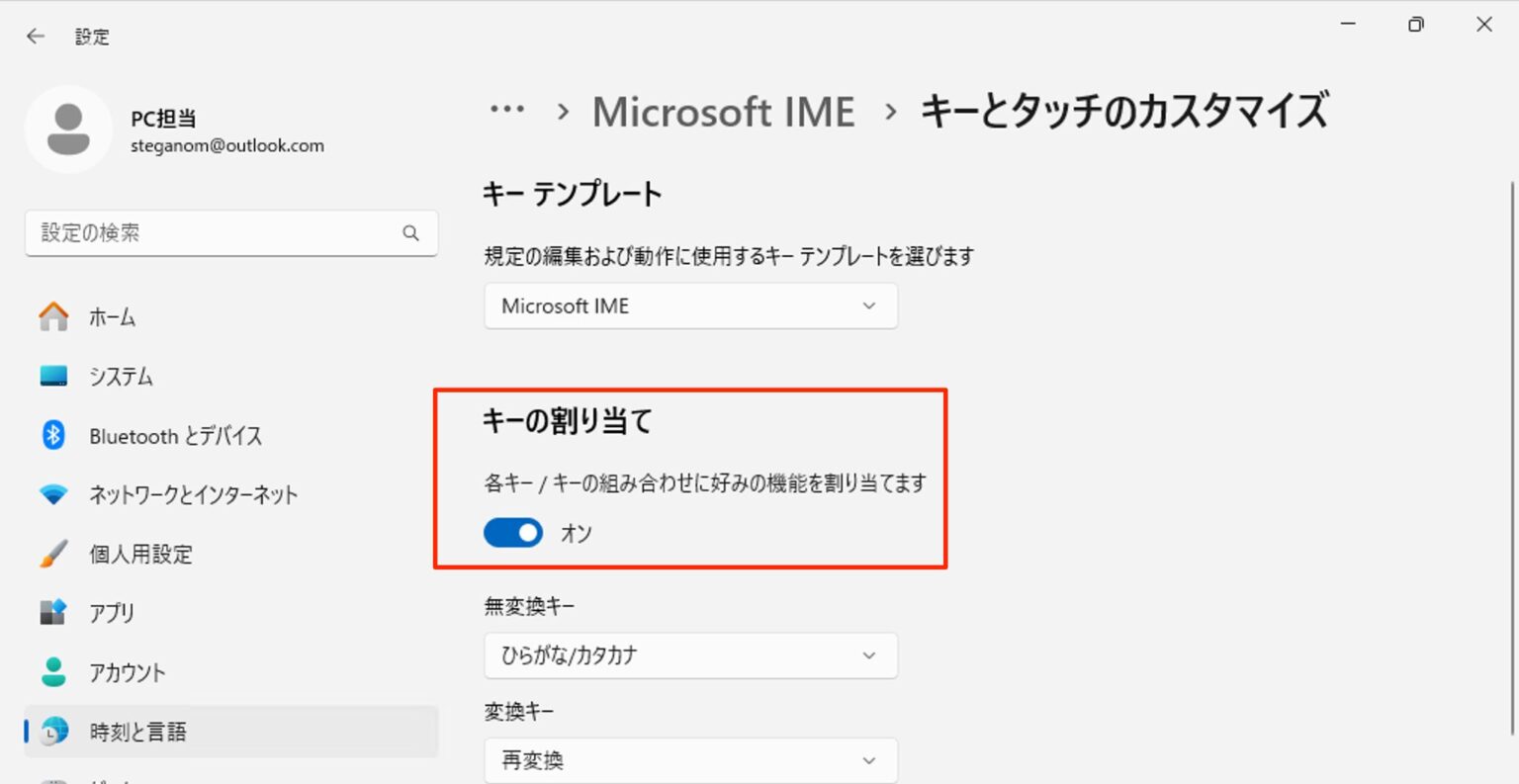Navigate back to Microsoft IME via breadcrumb

click(x=723, y=112)
